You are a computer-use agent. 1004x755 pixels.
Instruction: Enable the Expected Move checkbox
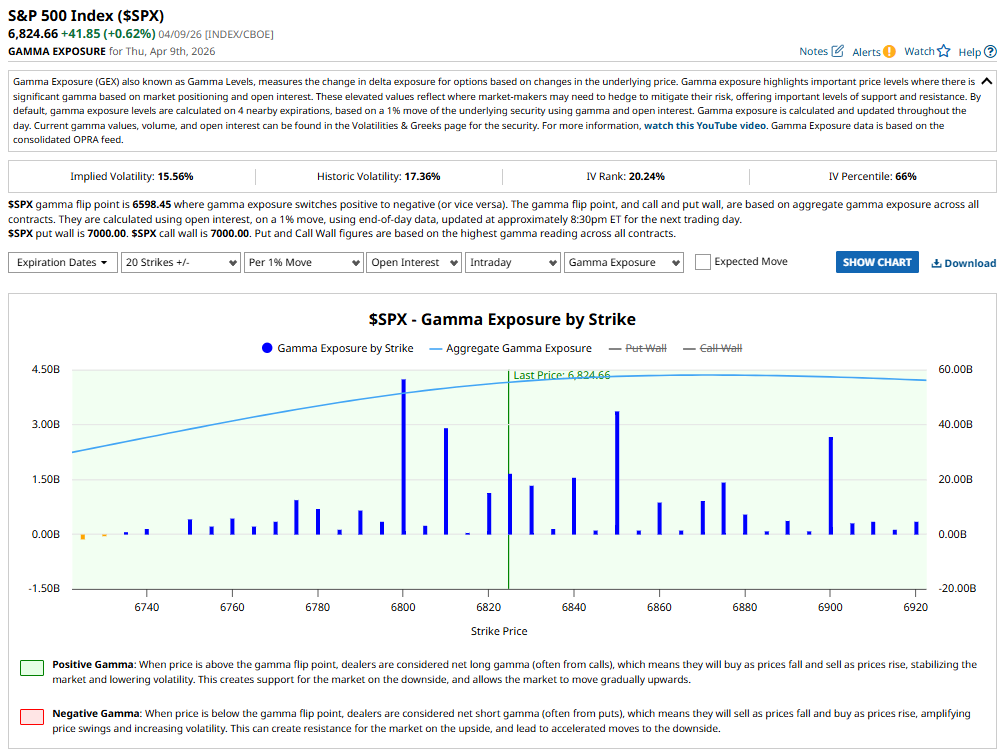point(703,262)
